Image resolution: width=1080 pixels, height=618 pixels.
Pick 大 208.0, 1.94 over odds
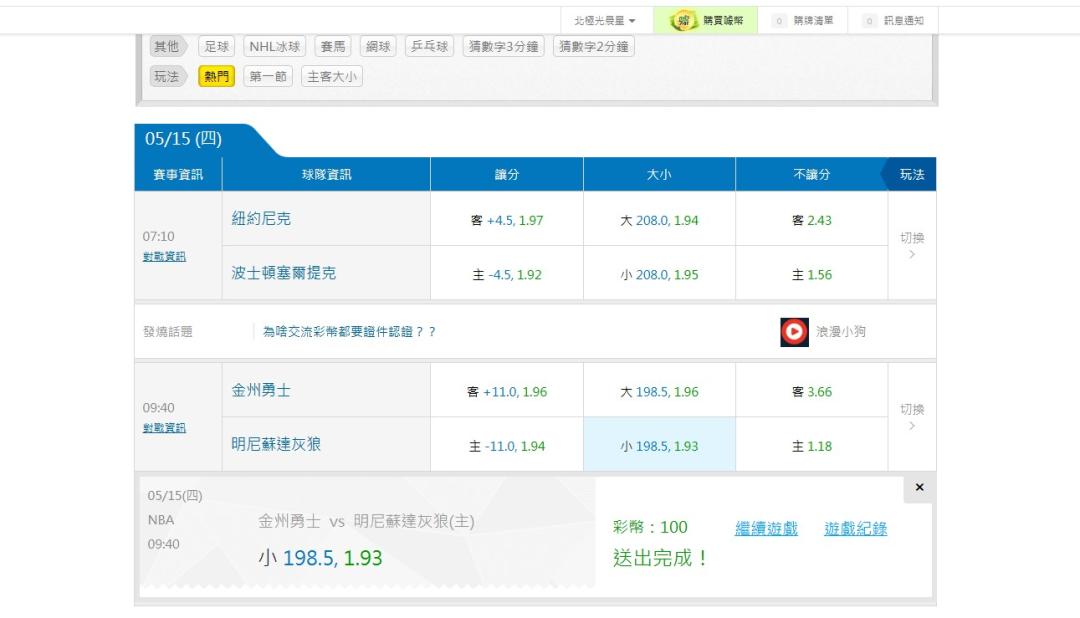[x=659, y=220]
